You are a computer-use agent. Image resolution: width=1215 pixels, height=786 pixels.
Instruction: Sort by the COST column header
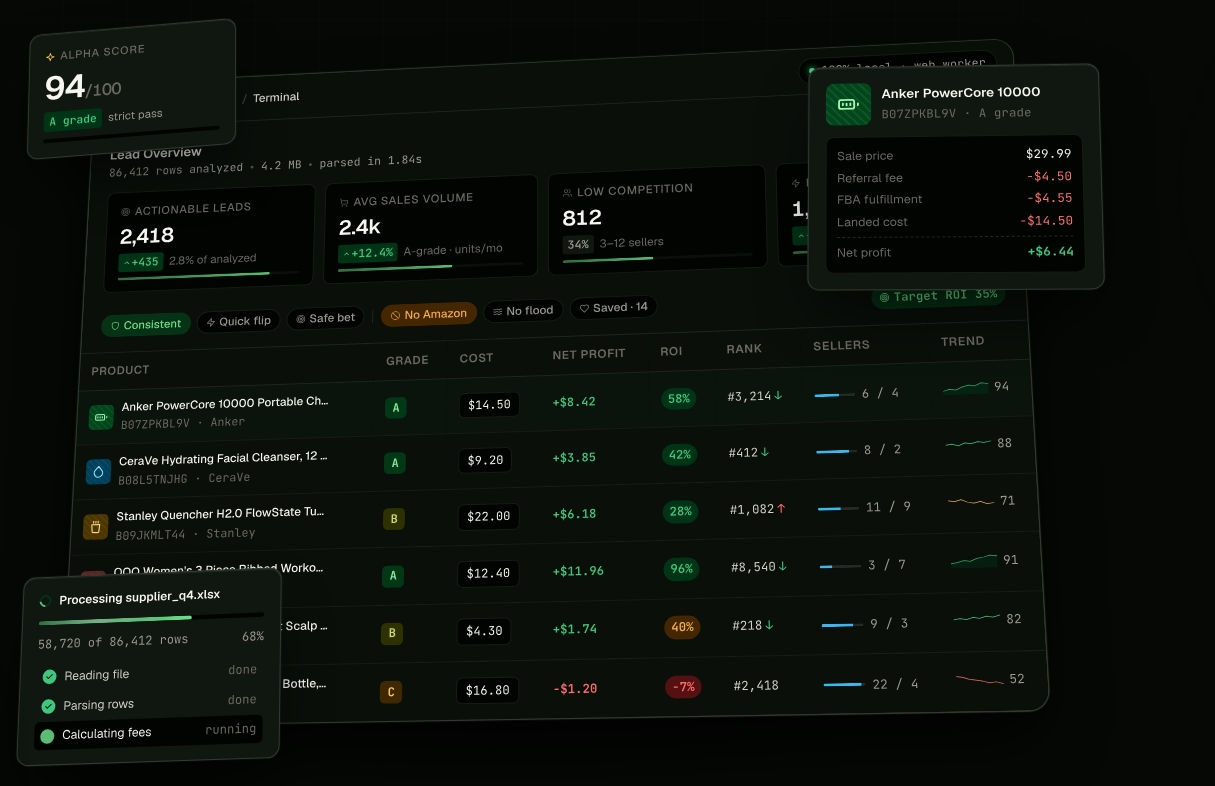click(476, 358)
